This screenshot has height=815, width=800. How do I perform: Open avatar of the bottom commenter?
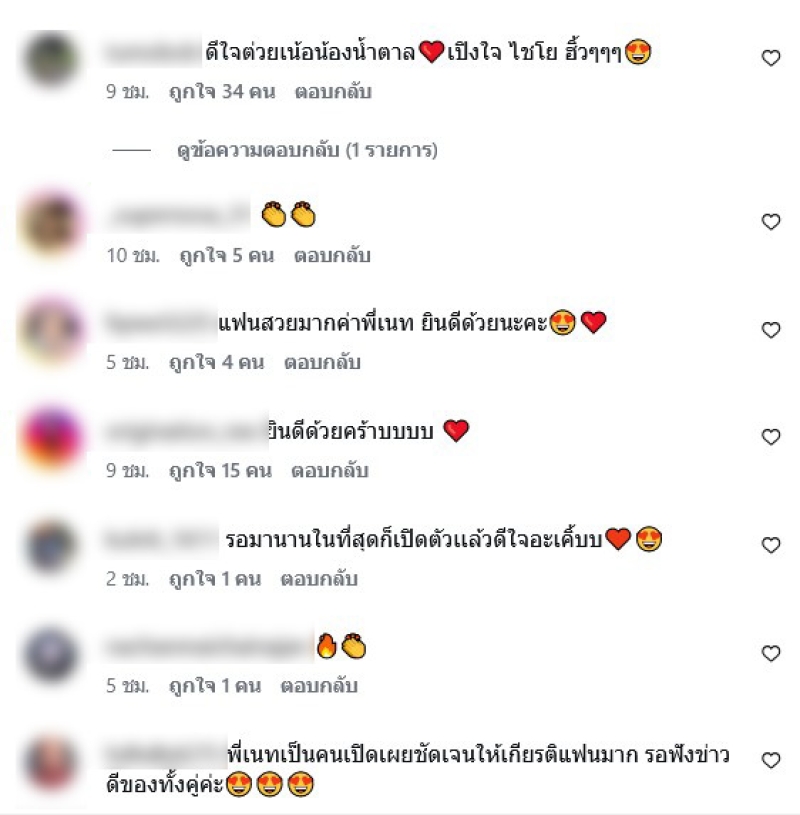pyautogui.click(x=51, y=761)
